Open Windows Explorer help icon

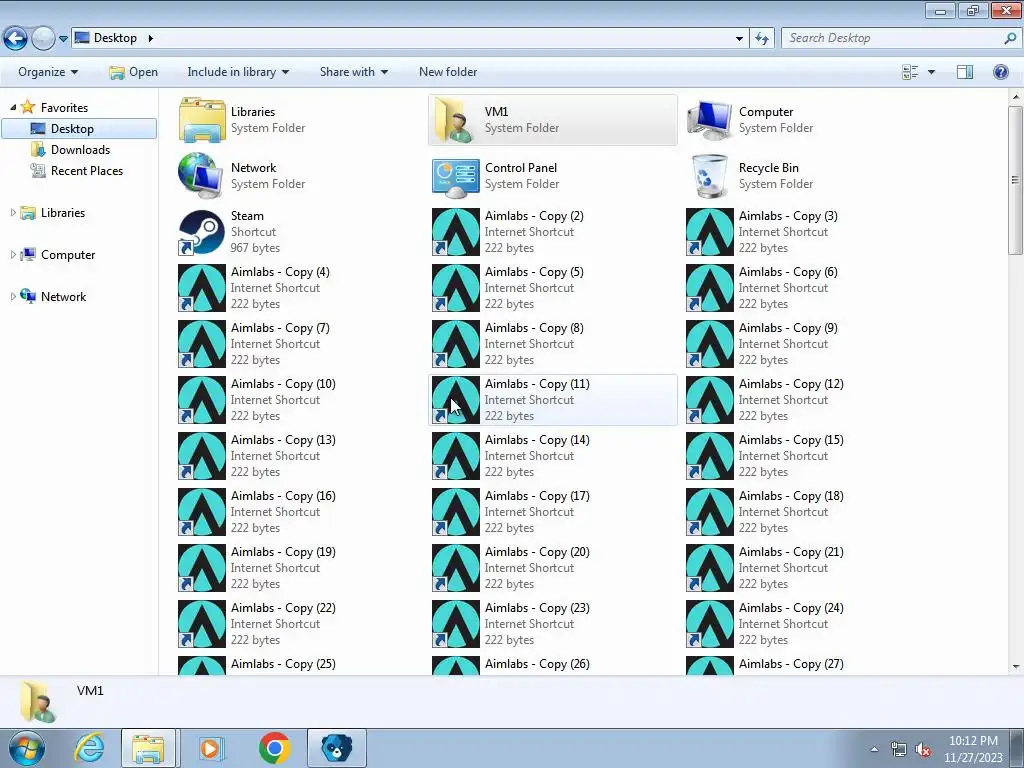click(x=1000, y=72)
